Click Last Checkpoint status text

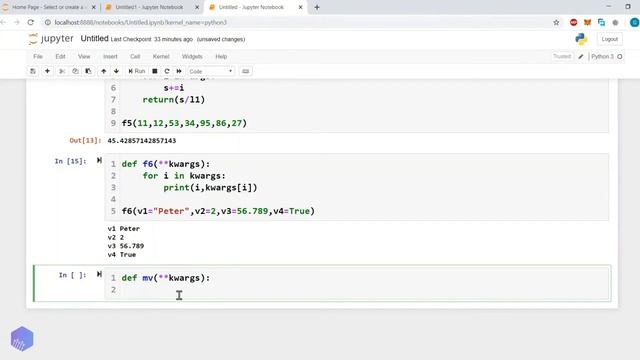tap(151, 39)
